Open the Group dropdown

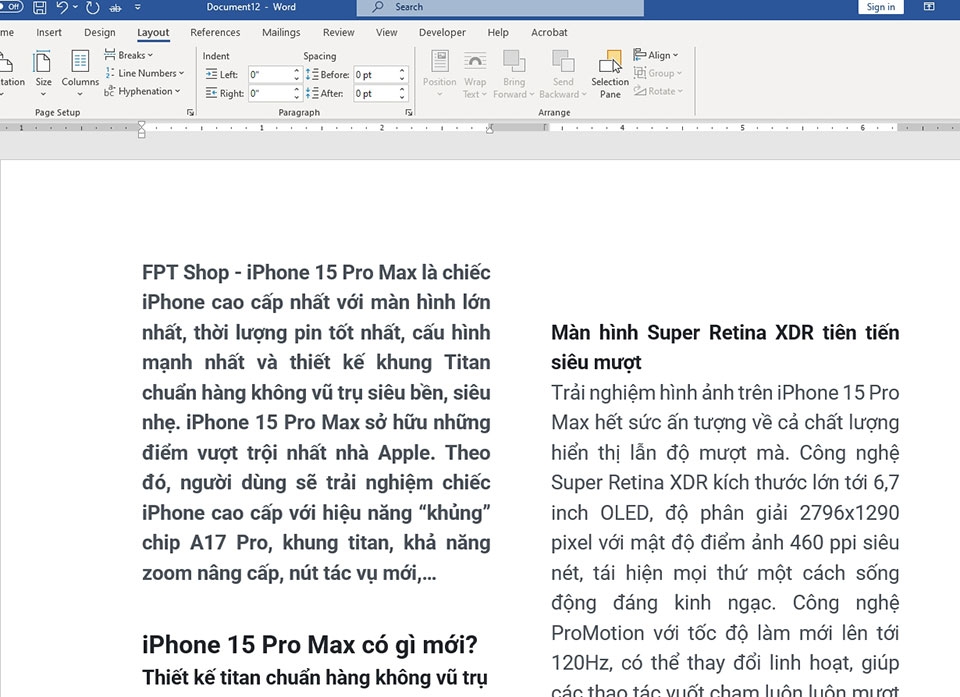click(x=659, y=72)
